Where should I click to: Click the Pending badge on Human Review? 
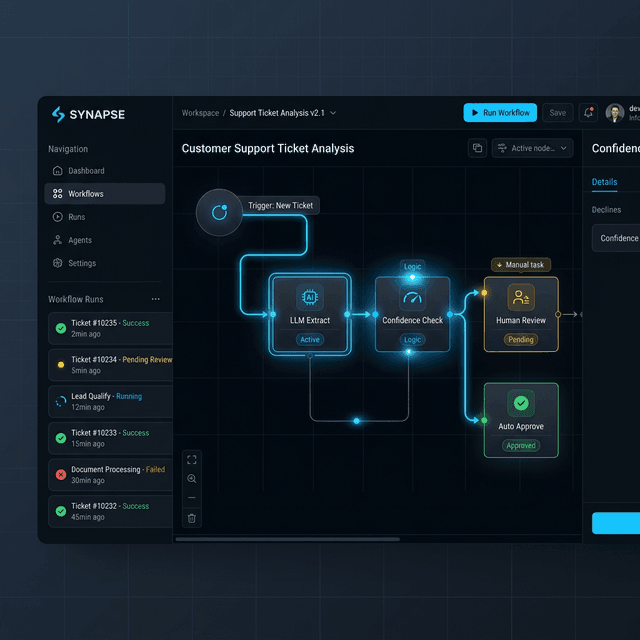pyautogui.click(x=521, y=340)
